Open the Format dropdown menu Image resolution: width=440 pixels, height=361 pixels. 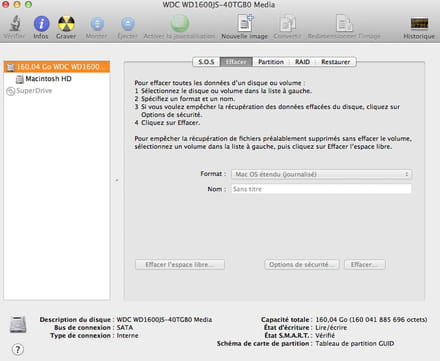point(321,174)
